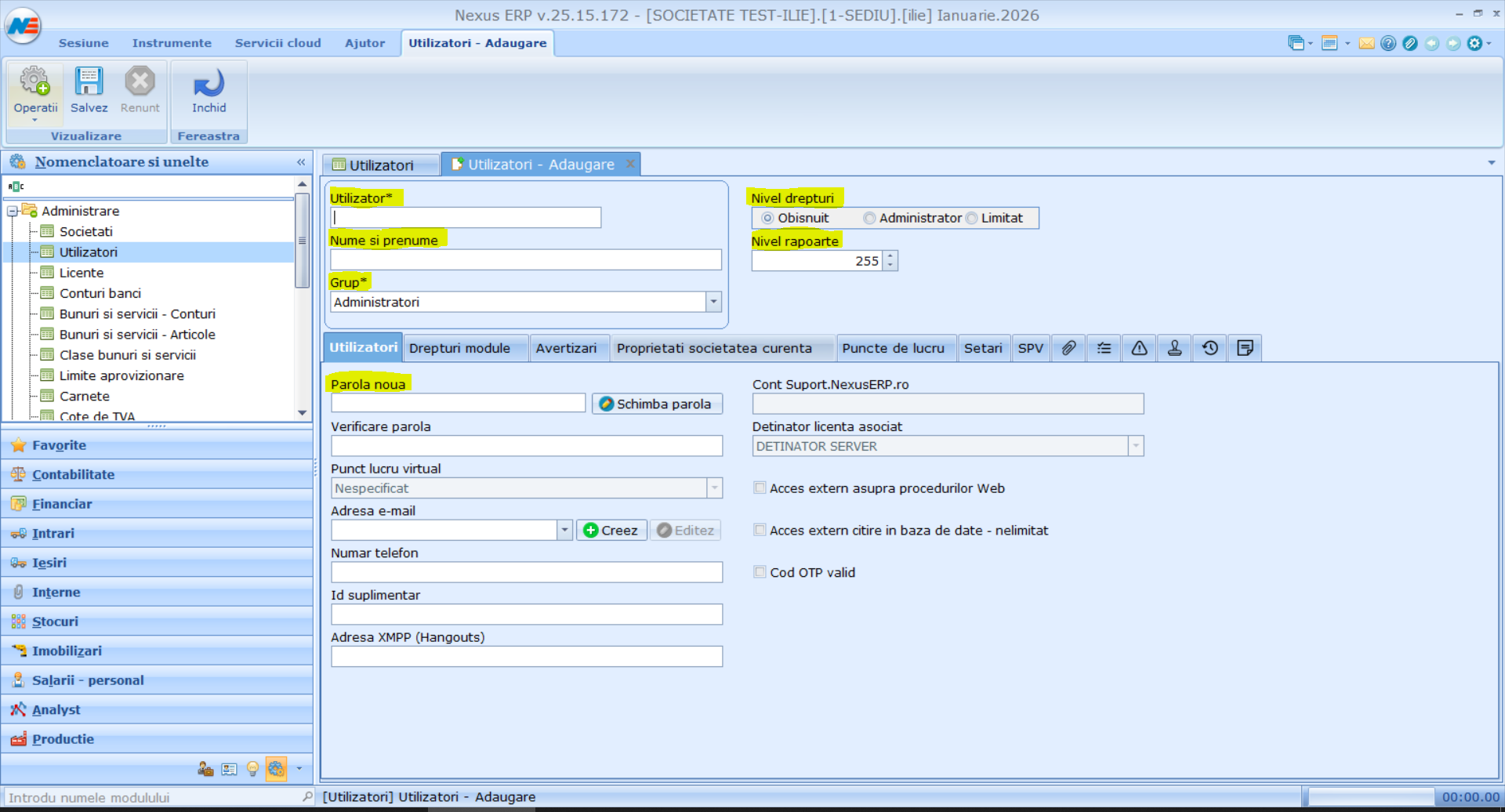Click the Schimba parola button
The image size is (1505, 812).
coord(656,404)
